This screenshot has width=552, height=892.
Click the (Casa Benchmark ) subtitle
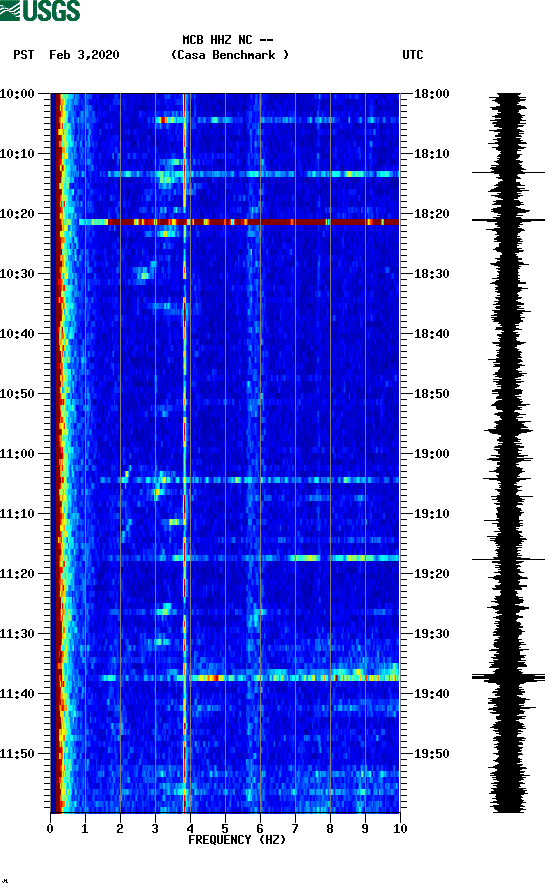click(x=230, y=55)
